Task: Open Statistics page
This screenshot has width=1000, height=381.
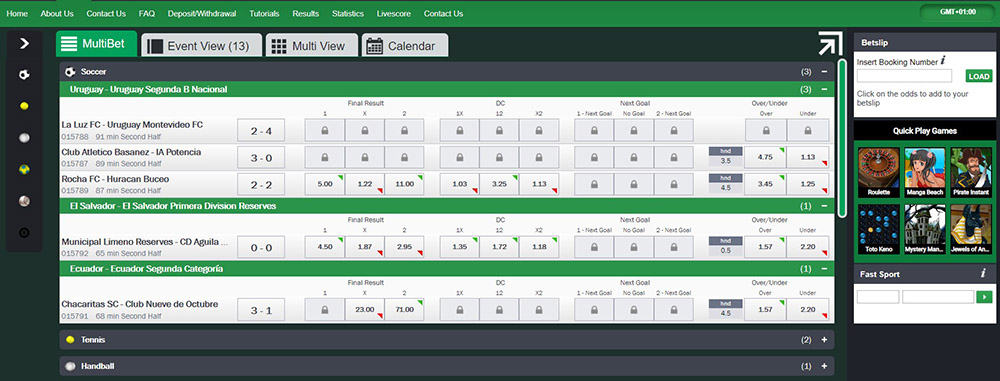Action: coord(348,13)
